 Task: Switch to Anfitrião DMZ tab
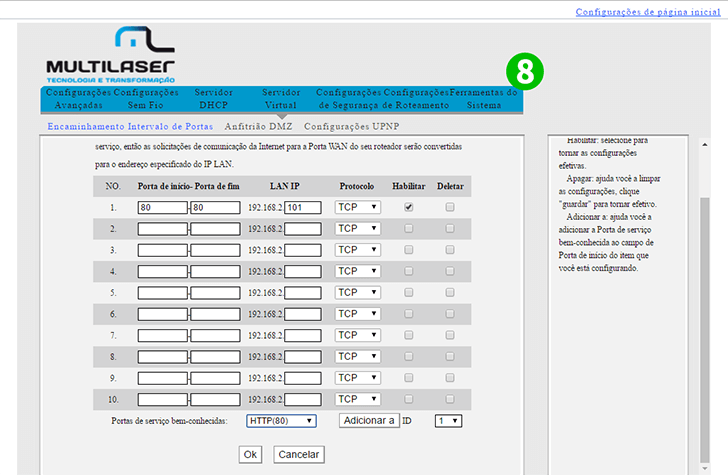point(258,126)
